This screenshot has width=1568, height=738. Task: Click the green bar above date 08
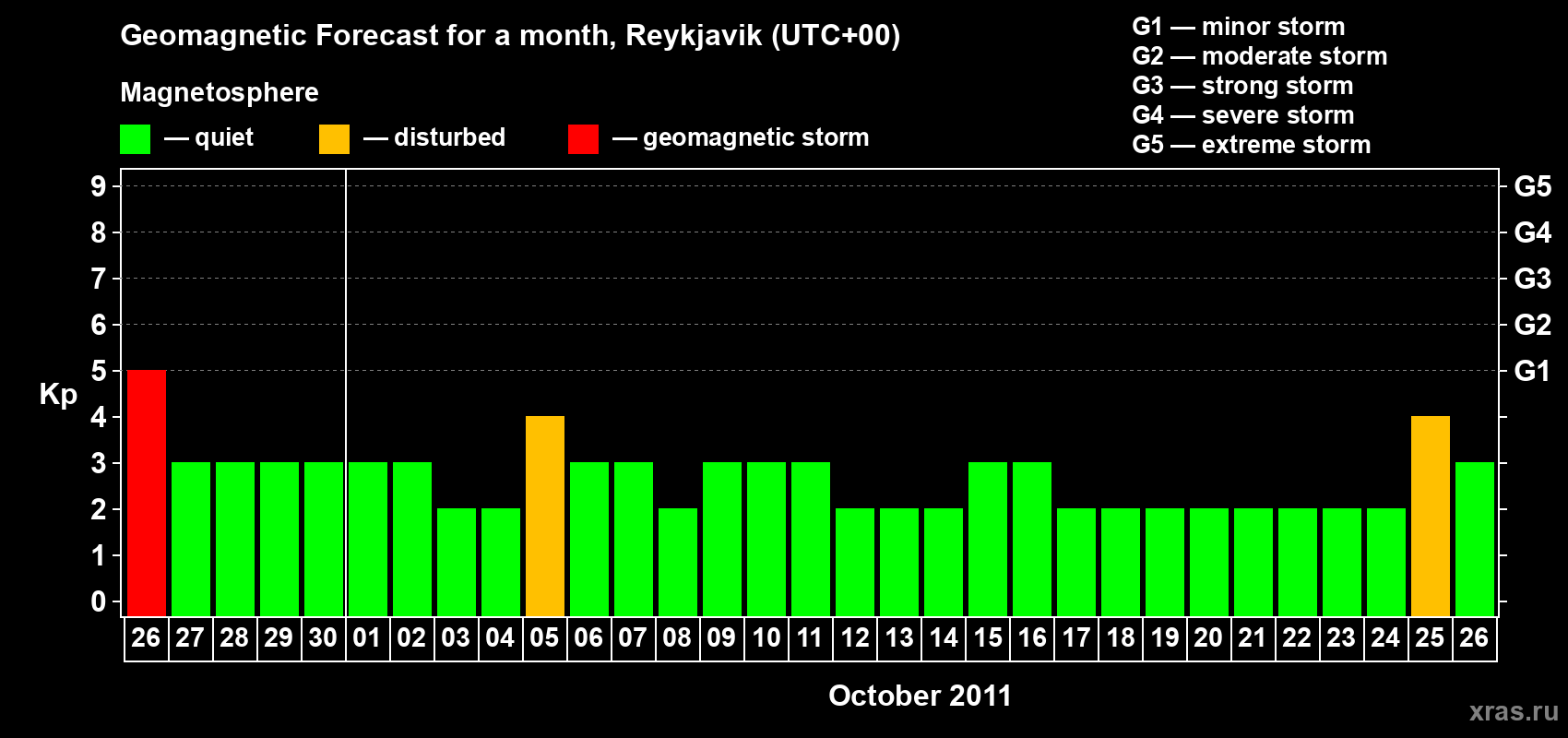[x=678, y=562]
